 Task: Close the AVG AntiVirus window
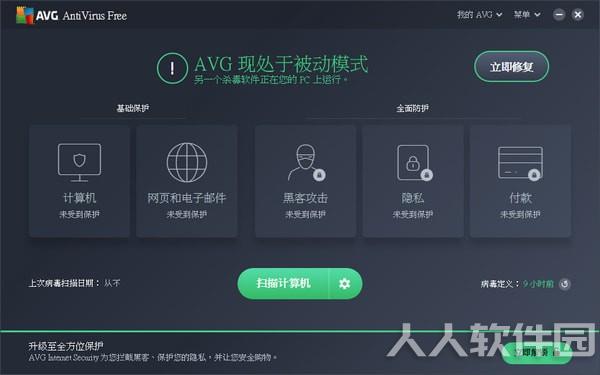(x=578, y=15)
